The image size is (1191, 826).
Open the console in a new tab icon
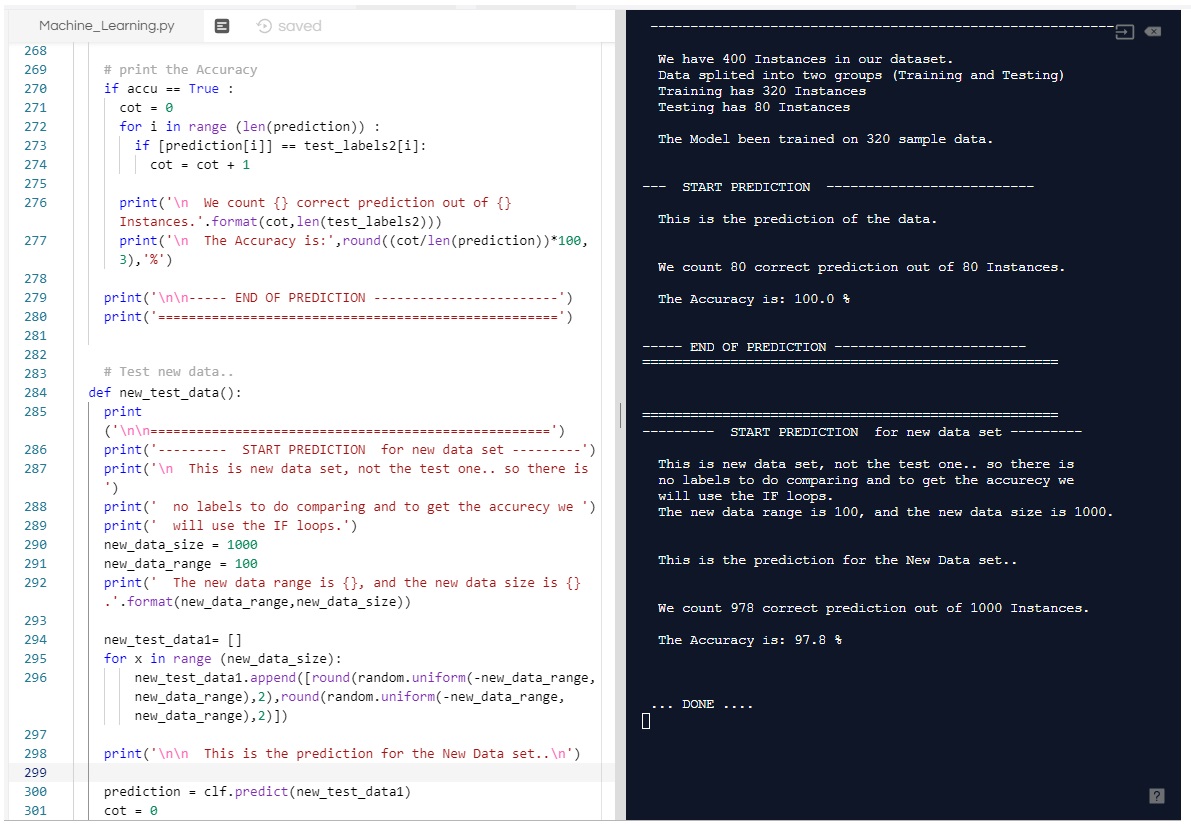(x=1124, y=32)
